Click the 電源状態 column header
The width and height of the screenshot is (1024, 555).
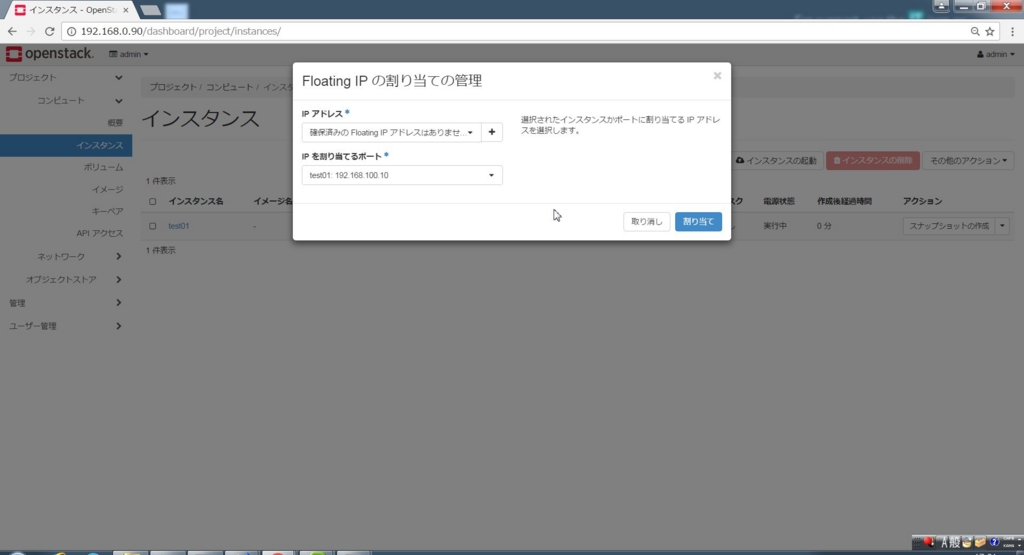pos(778,201)
